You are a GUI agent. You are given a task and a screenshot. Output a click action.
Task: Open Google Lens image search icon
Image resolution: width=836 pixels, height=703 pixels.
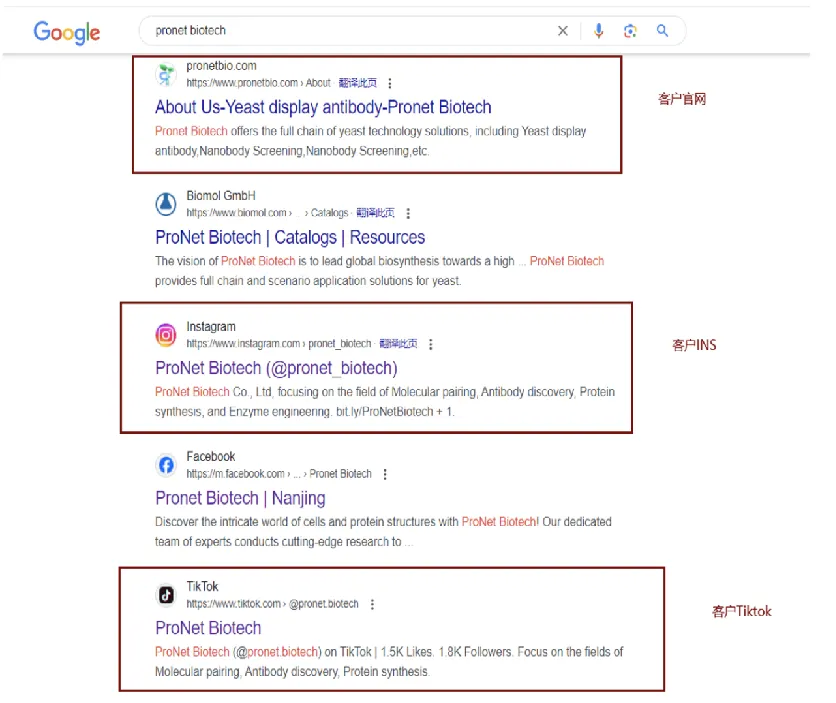[x=630, y=31]
